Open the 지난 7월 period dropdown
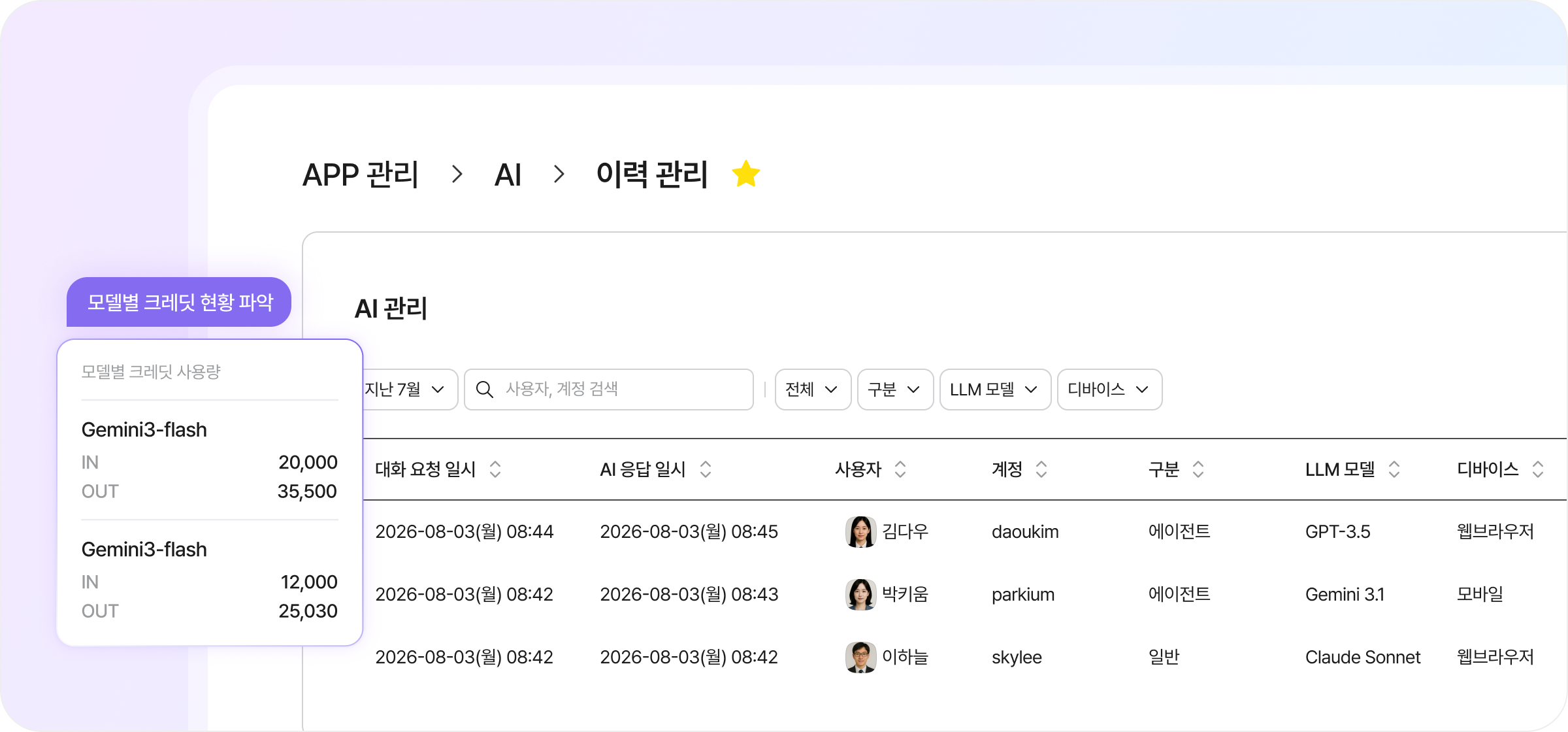Image resolution: width=1568 pixels, height=732 pixels. click(410, 390)
